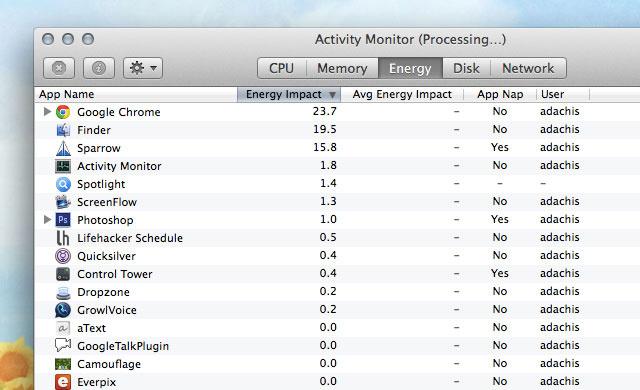Screen dimensions: 640x390
Task: Sort by Avg Energy Impact column
Action: 402,94
